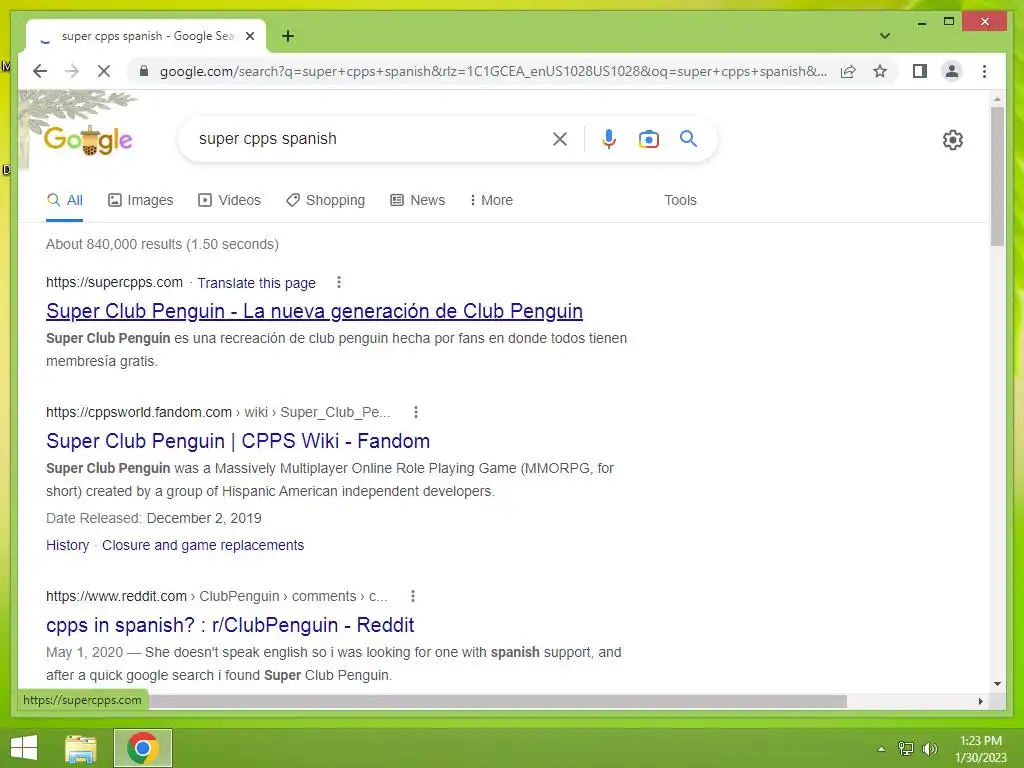
Task: Share this page icon in address bar
Action: click(848, 71)
